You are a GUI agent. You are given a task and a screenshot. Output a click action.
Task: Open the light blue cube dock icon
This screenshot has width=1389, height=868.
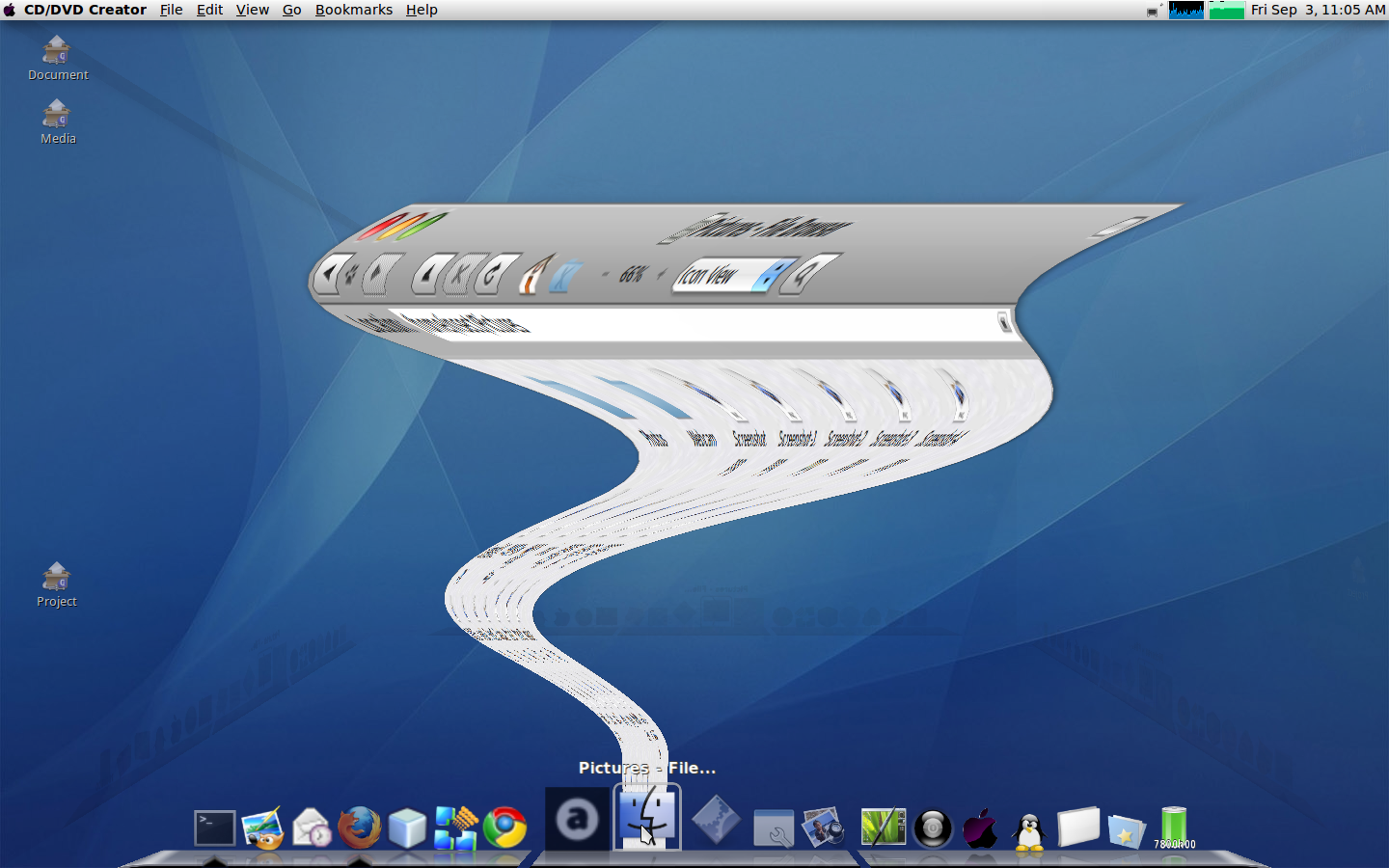click(407, 827)
